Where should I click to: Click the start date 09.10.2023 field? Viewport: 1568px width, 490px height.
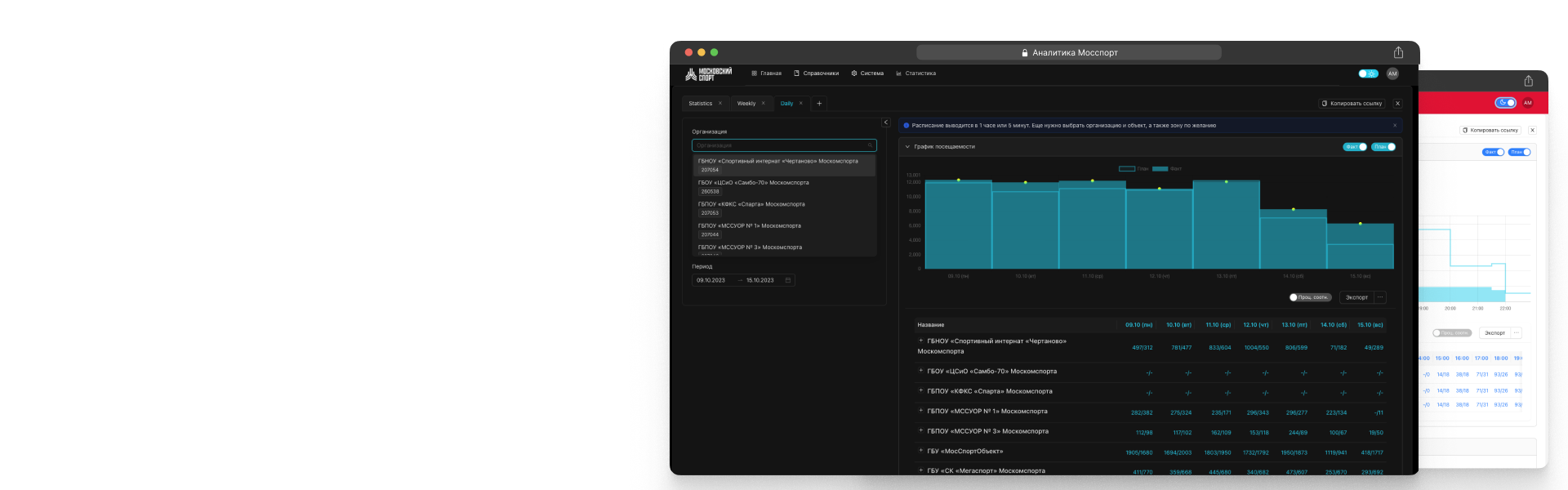coord(711,280)
